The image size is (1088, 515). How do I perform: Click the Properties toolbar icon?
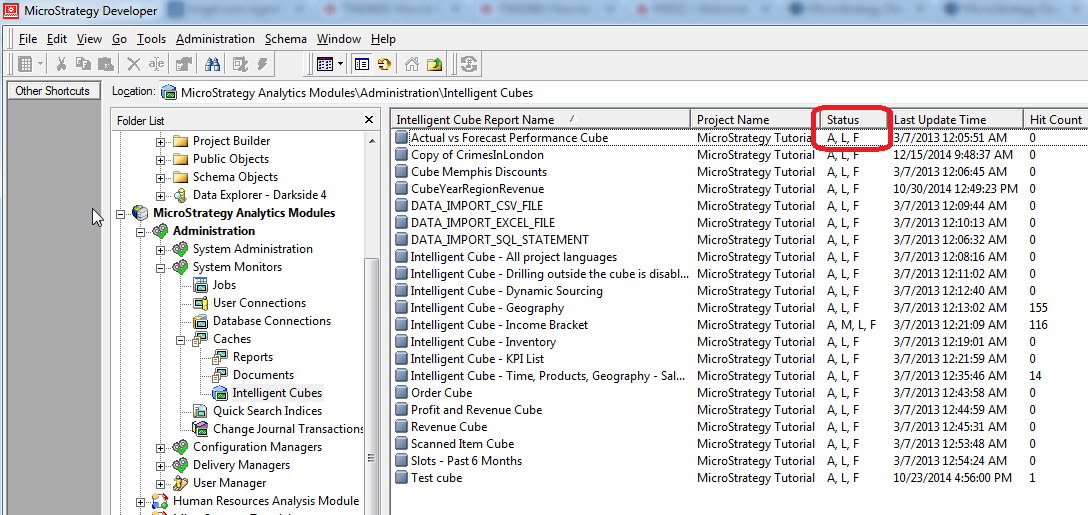(x=184, y=64)
